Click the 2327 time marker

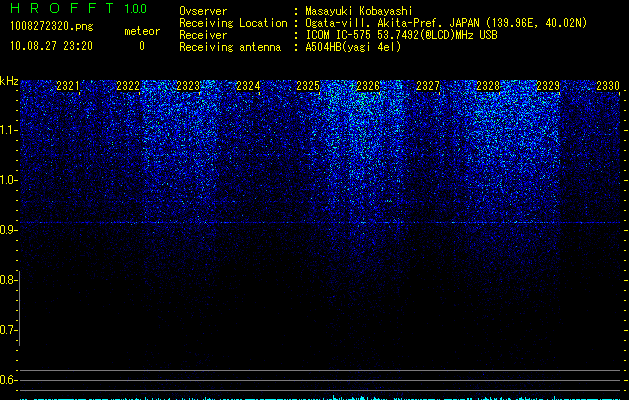(x=428, y=86)
